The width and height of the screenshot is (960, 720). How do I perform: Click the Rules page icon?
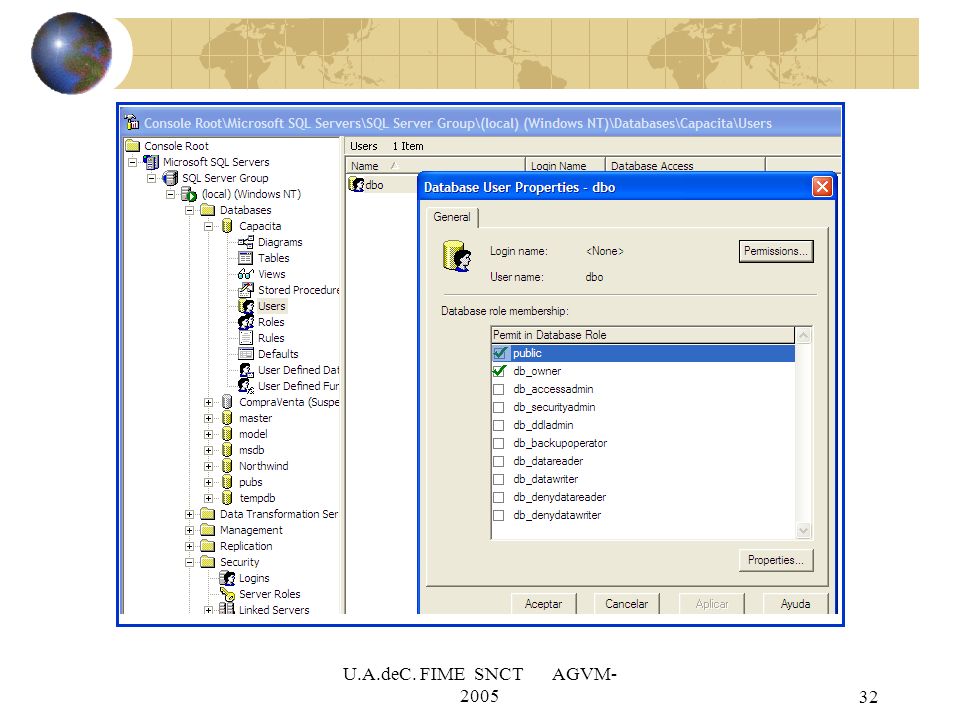click(246, 337)
